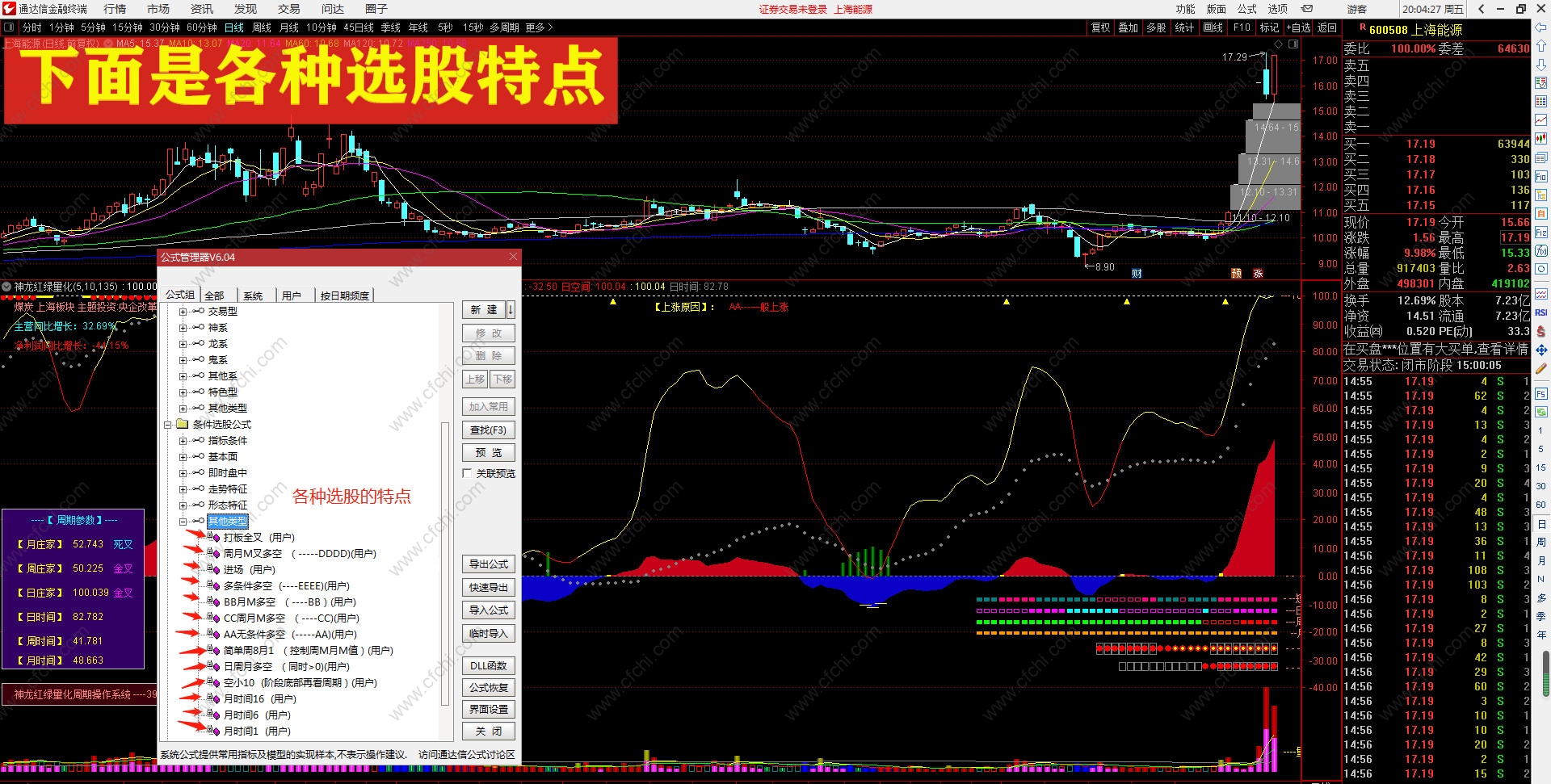Expand the 基本面 tree node

[183, 457]
